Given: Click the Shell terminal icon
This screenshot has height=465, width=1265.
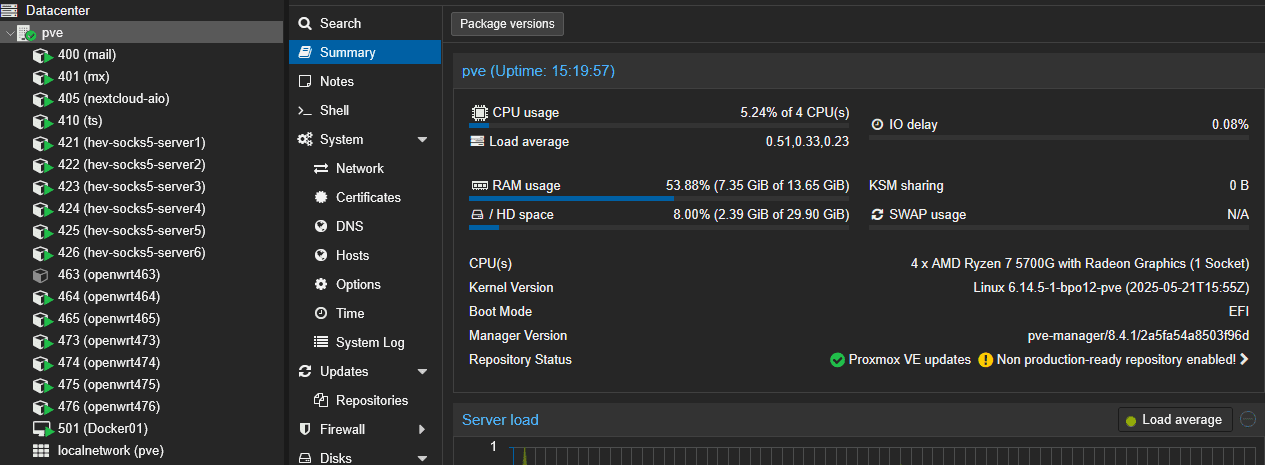Looking at the screenshot, I should tap(305, 110).
